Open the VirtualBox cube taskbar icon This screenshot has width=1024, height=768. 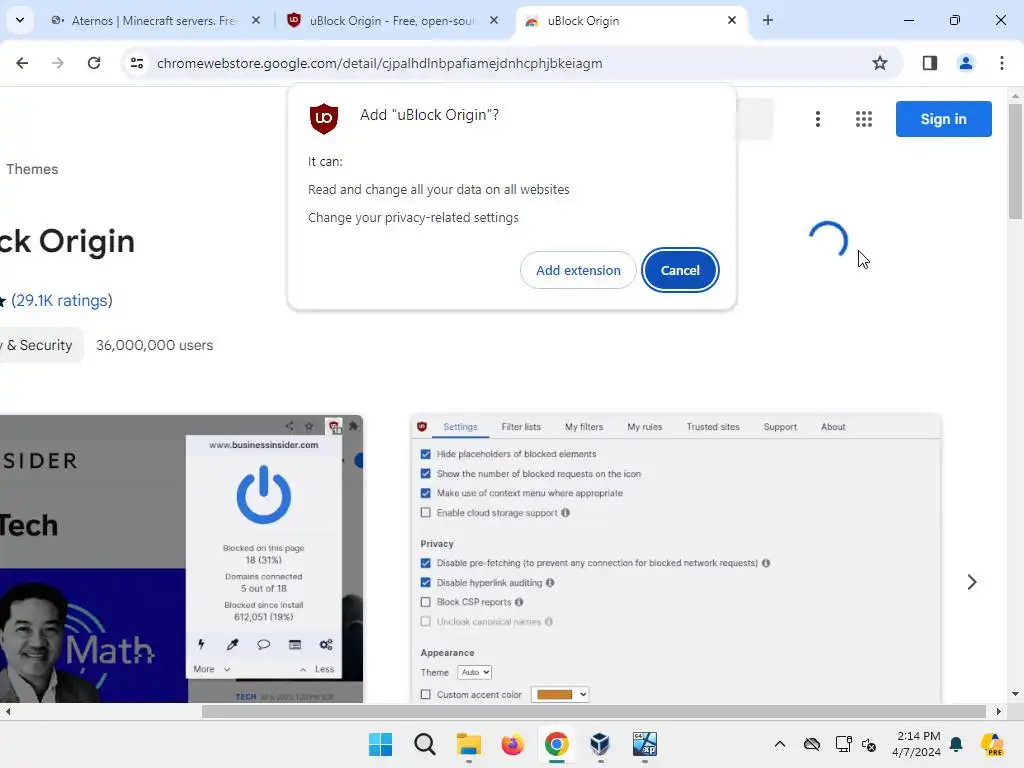(x=600, y=744)
